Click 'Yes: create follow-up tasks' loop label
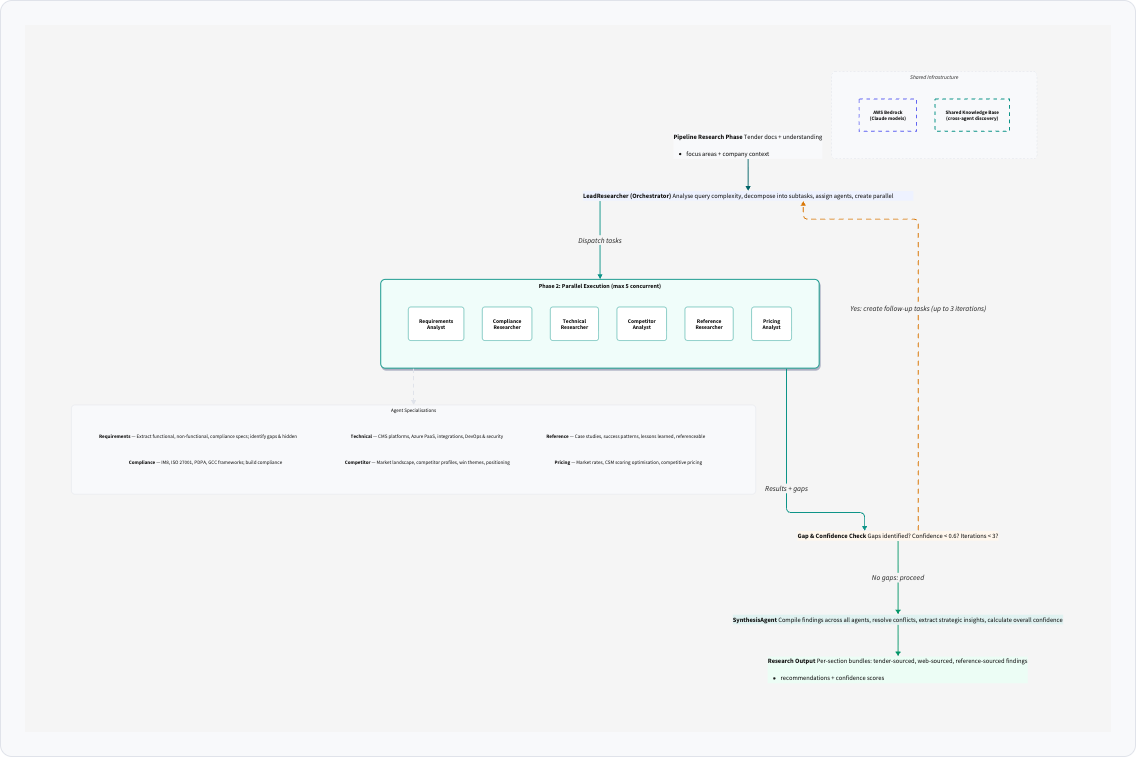The image size is (1136, 757). click(x=917, y=309)
